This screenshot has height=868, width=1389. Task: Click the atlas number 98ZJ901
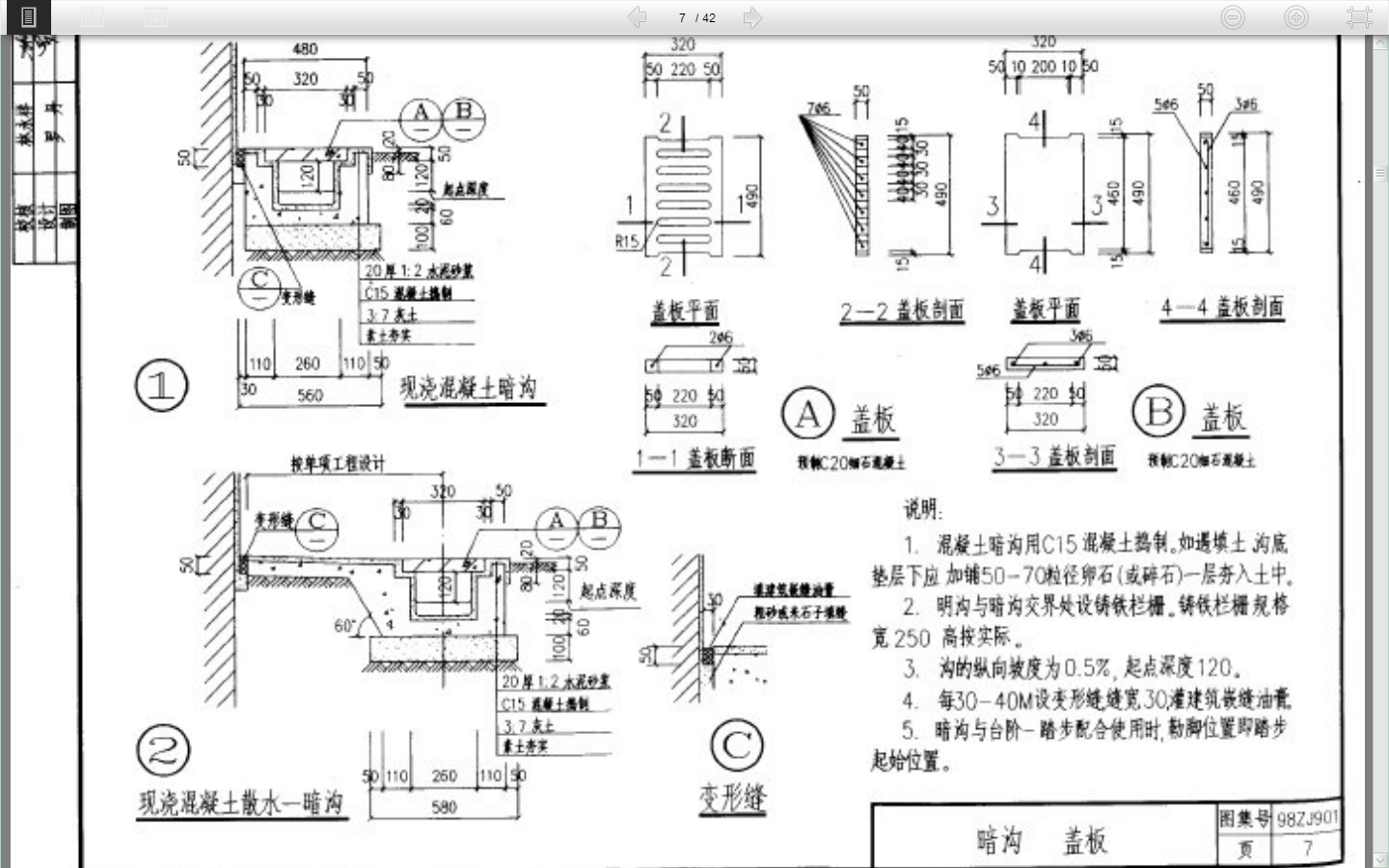tap(1307, 819)
